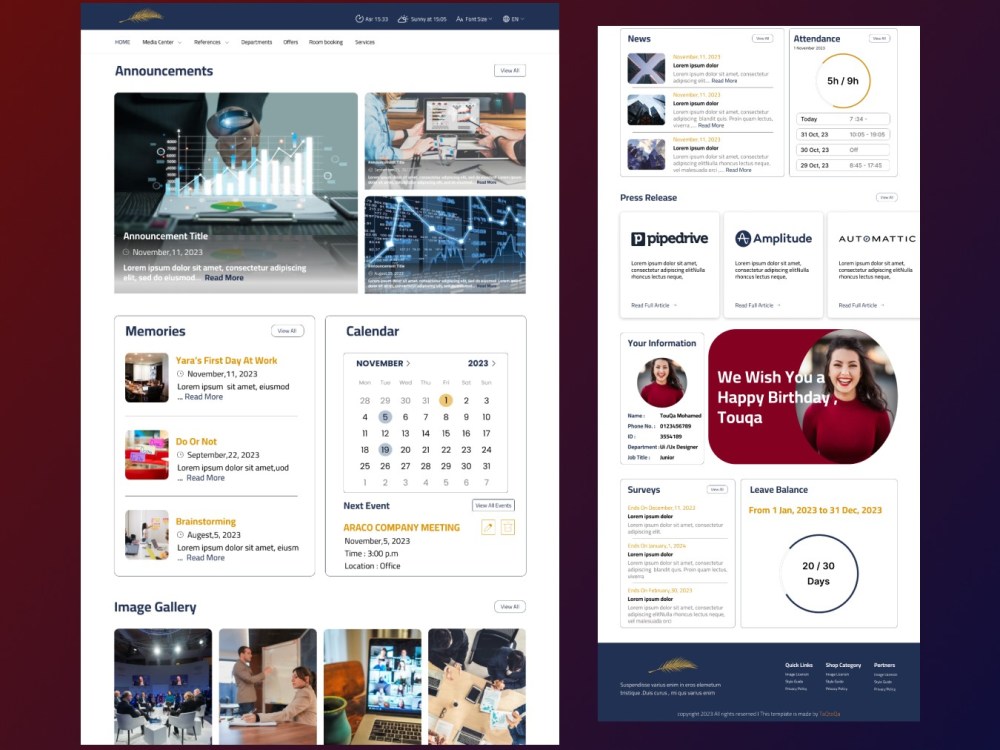
Task: Open the Offers nav item
Action: point(291,42)
